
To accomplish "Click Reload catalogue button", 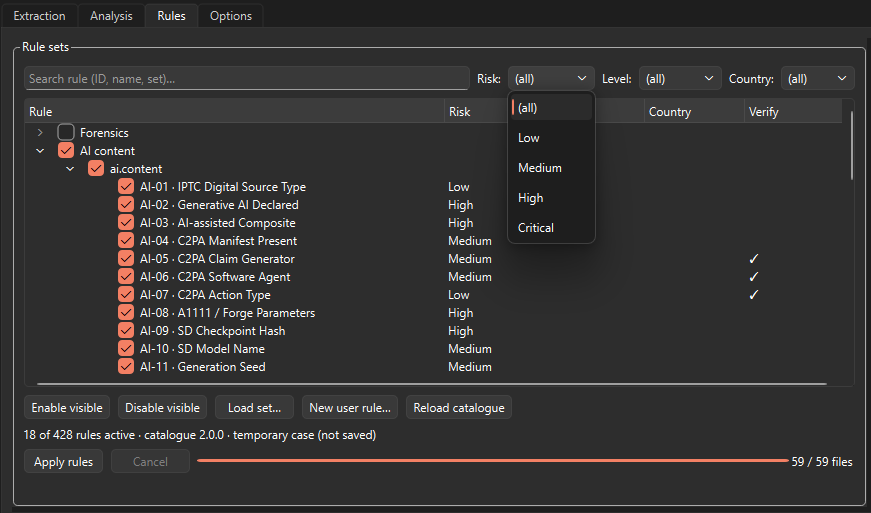I will click(459, 408).
